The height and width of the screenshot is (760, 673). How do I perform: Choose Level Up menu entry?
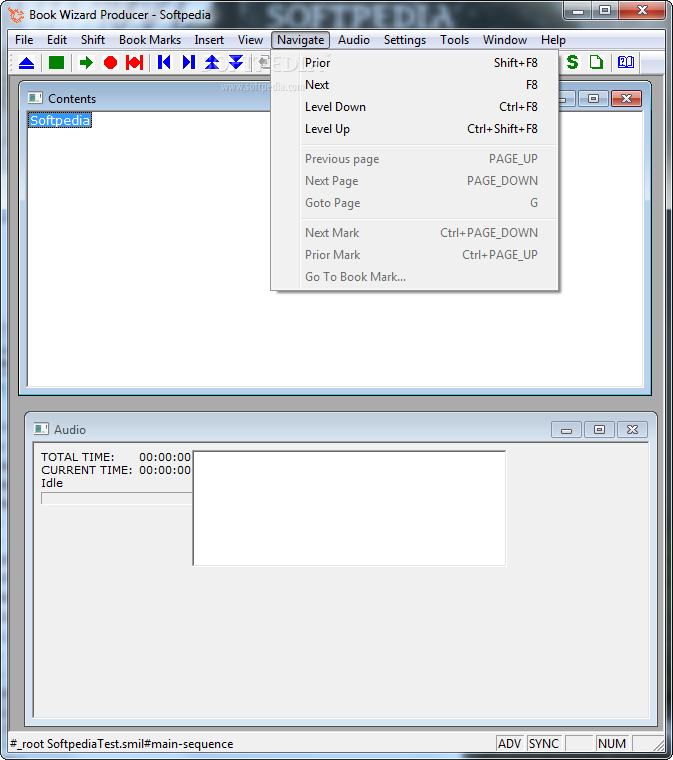414,129
